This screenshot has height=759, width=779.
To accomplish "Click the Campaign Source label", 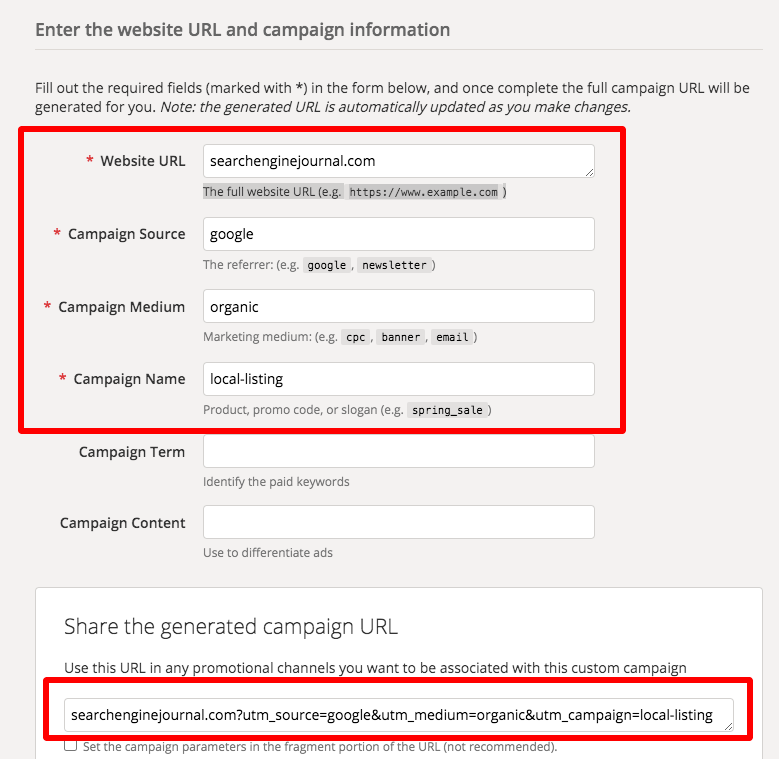I will pyautogui.click(x=126, y=234).
